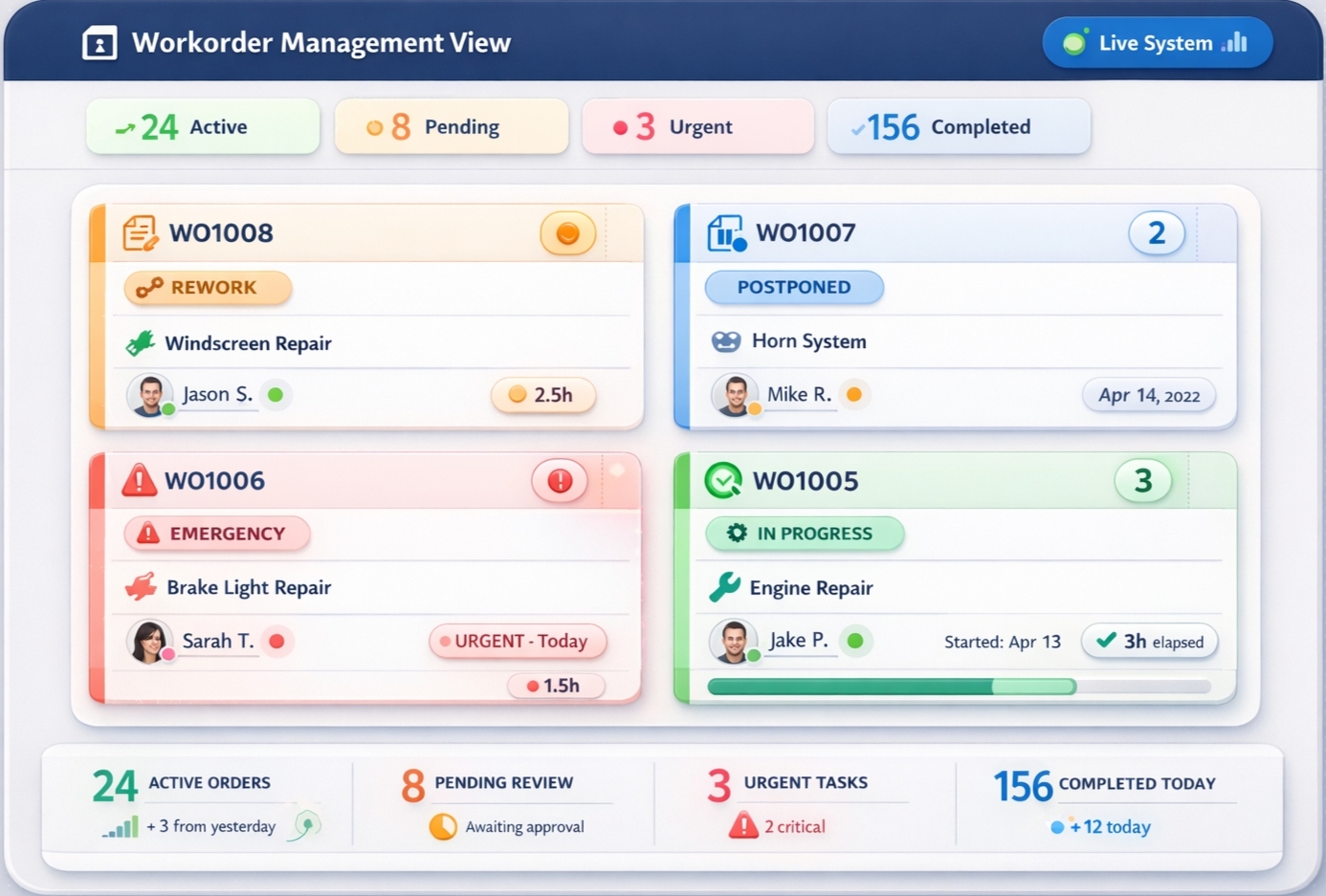The height and width of the screenshot is (896, 1326).
Task: Click the horn system icon on WO1007
Action: coord(728,340)
